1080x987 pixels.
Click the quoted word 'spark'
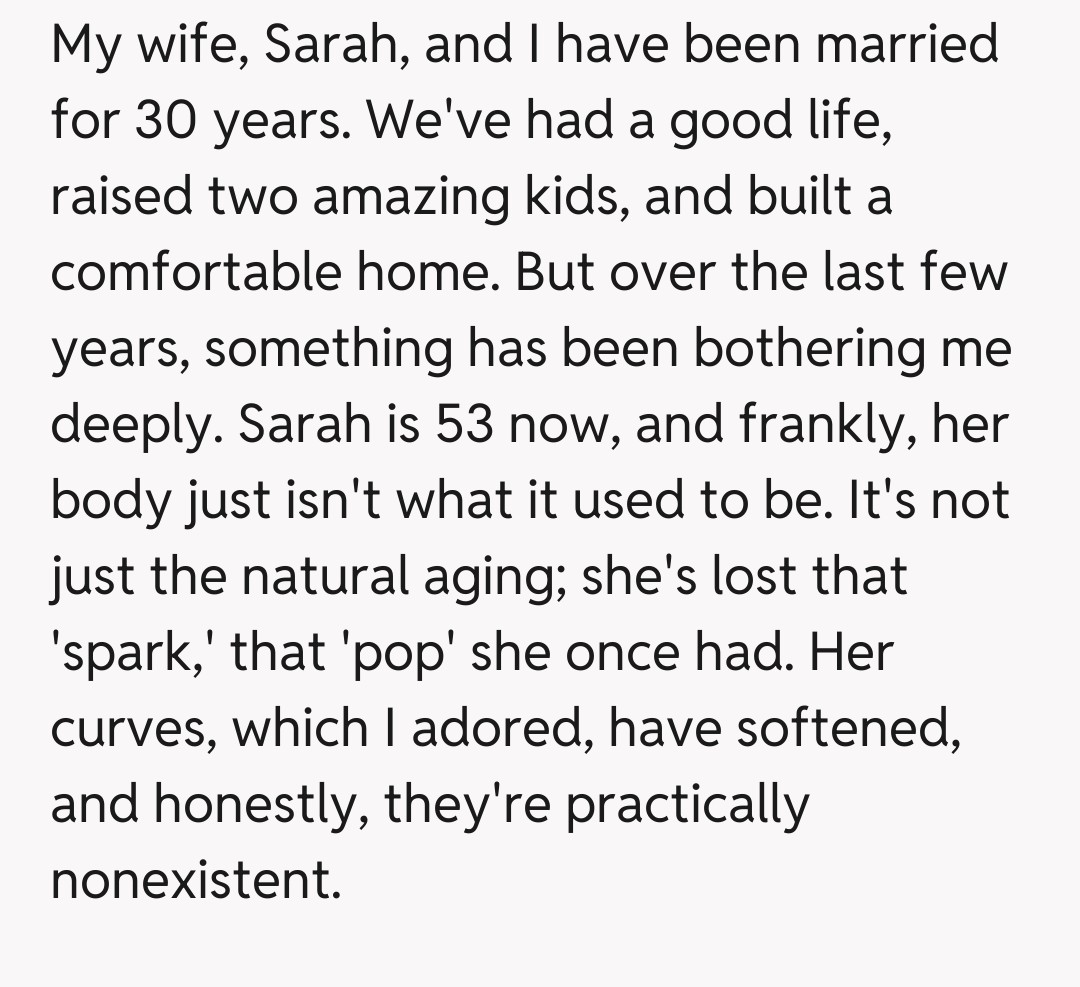(x=126, y=653)
